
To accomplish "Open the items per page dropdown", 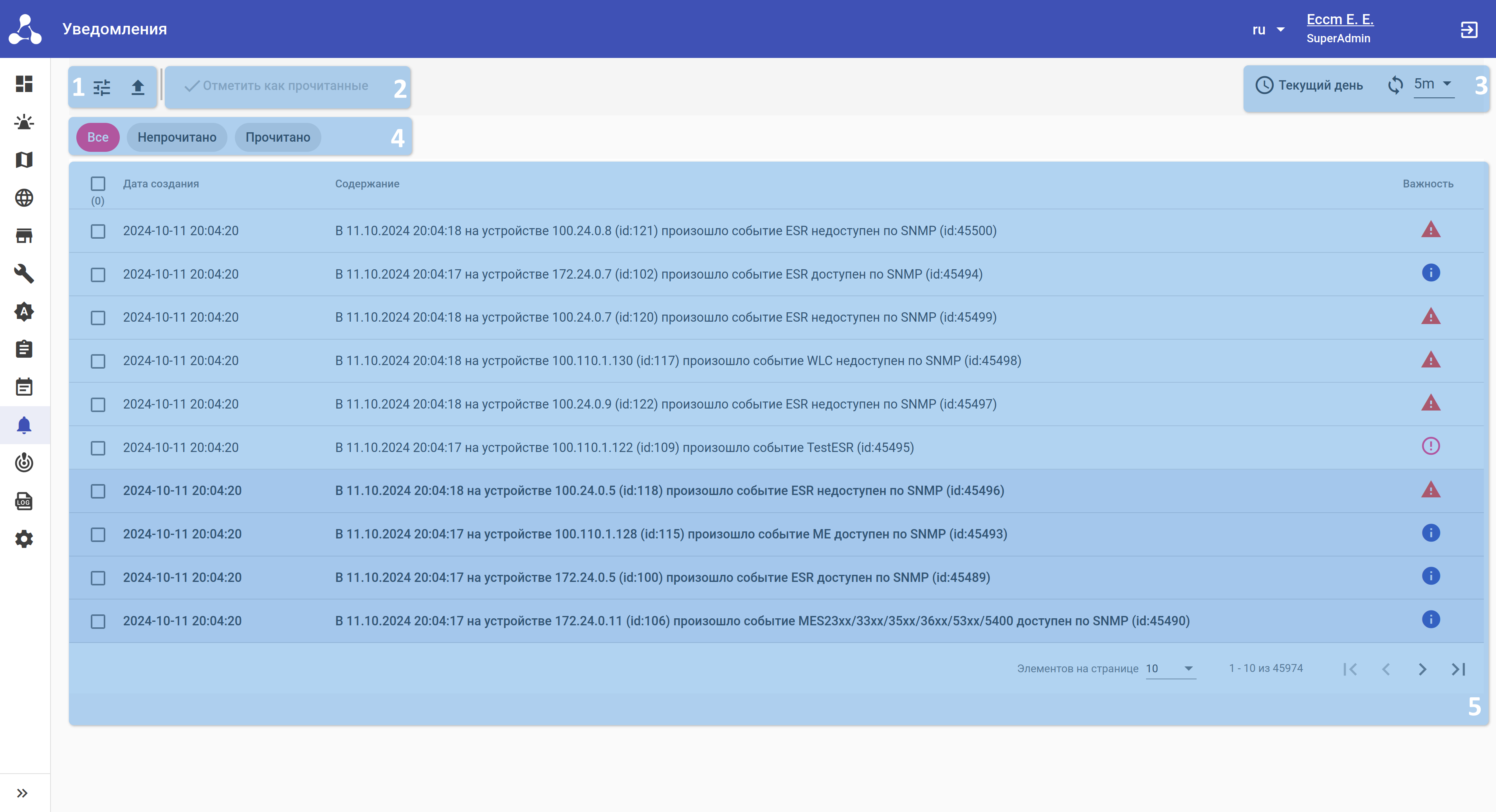I will point(1170,668).
